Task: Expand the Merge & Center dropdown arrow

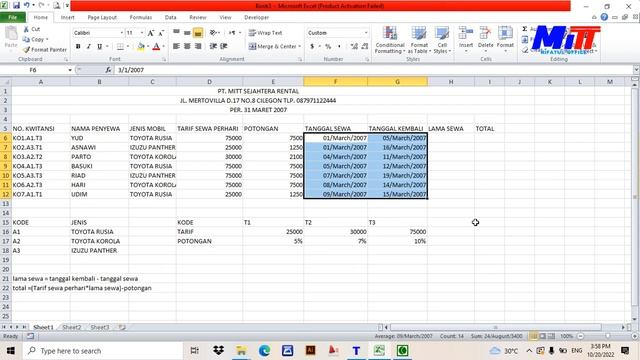Action: point(300,47)
